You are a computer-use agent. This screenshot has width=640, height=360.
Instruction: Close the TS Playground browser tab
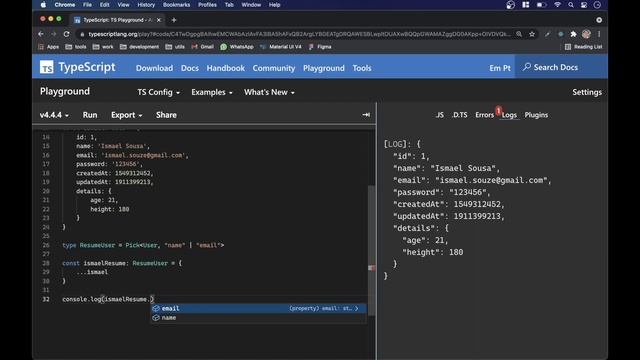click(x=159, y=20)
